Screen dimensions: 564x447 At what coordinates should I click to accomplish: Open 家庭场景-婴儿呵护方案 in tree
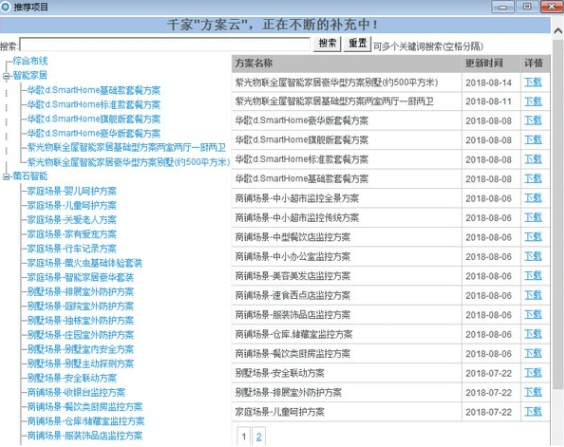pos(72,191)
